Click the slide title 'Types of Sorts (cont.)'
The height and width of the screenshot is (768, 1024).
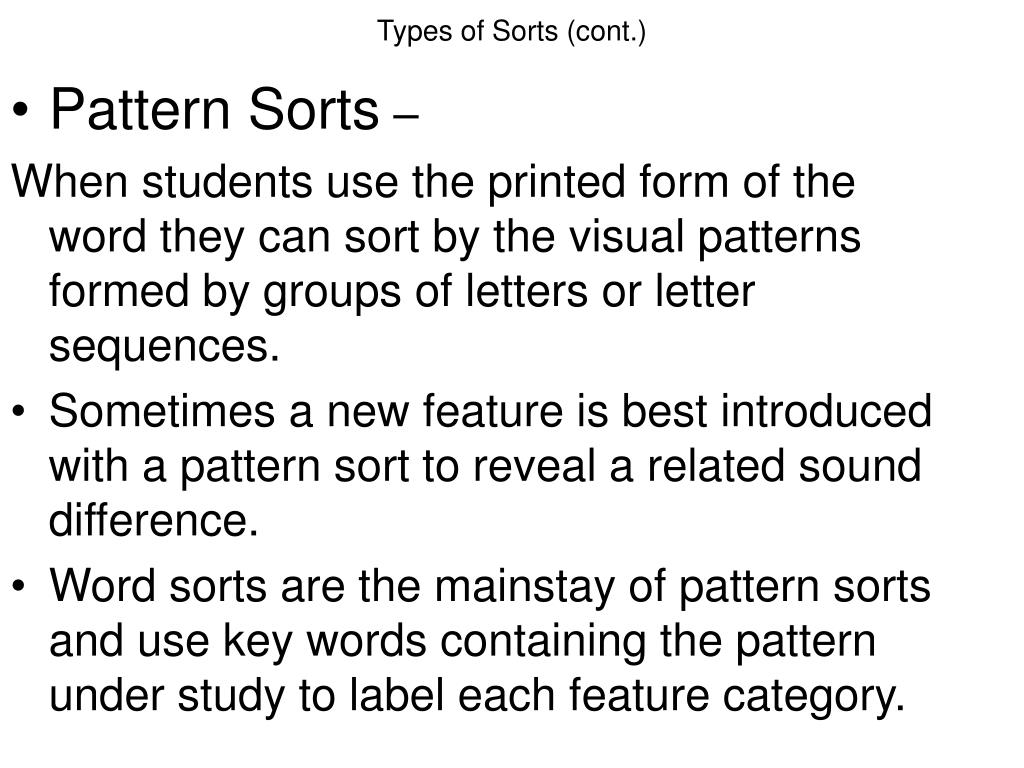click(x=511, y=32)
